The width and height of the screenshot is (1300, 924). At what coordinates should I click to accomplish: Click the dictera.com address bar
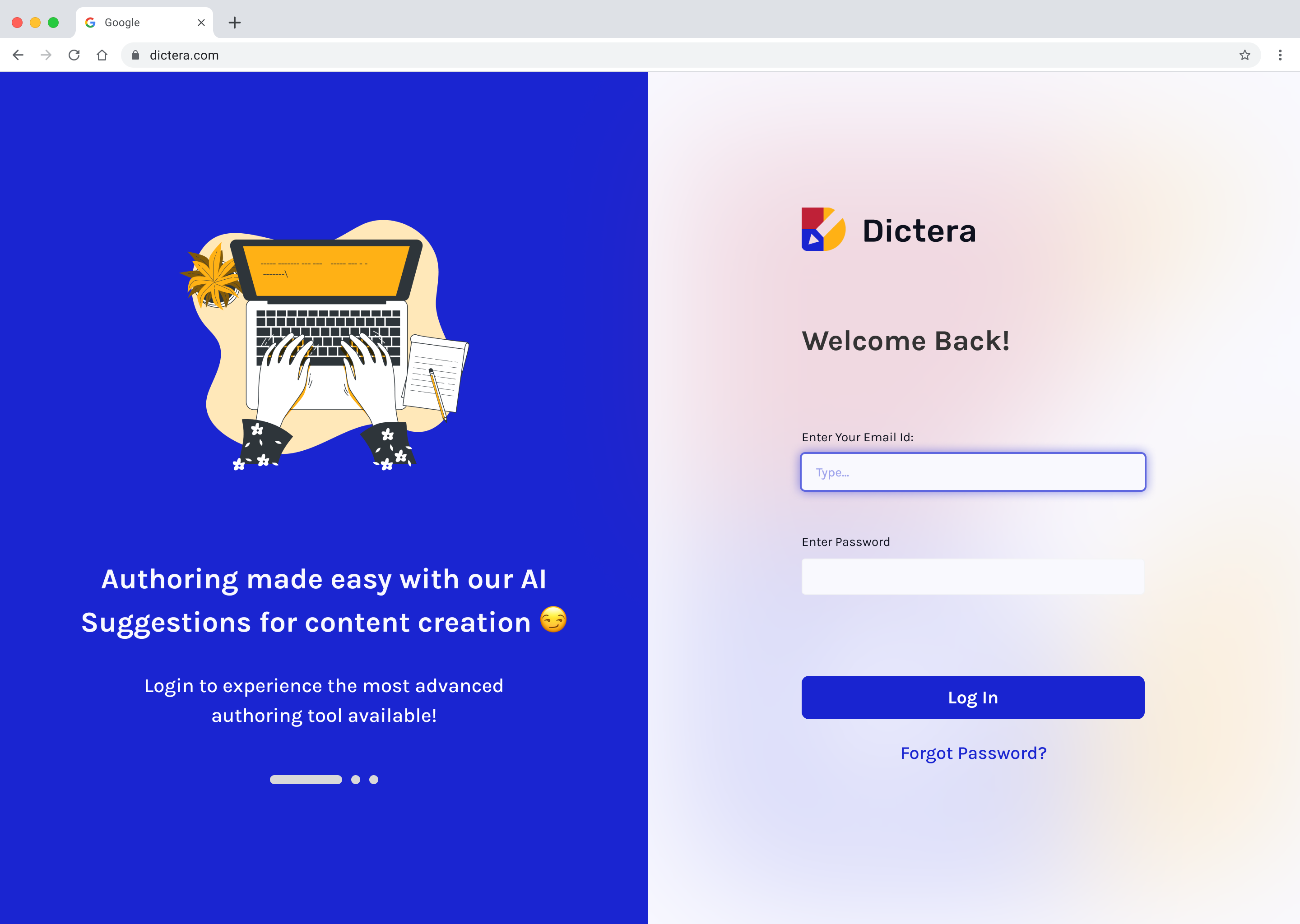691,55
